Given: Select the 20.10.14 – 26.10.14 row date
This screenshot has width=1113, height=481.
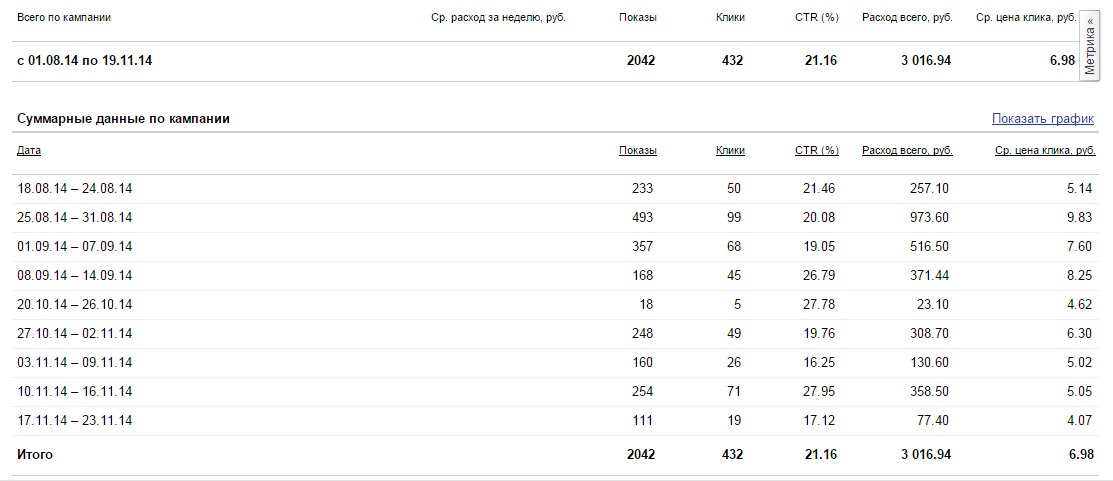Looking at the screenshot, I should [x=75, y=304].
